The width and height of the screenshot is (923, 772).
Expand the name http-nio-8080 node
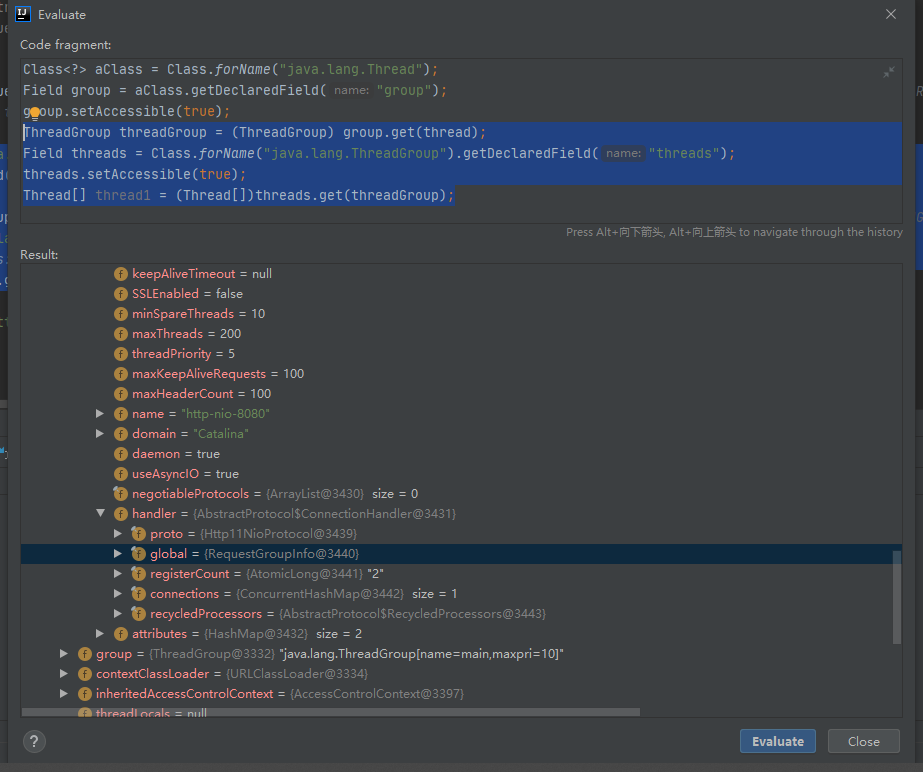(100, 414)
